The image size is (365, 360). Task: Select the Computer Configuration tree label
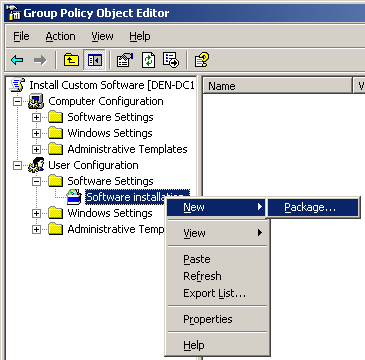[x=106, y=101]
